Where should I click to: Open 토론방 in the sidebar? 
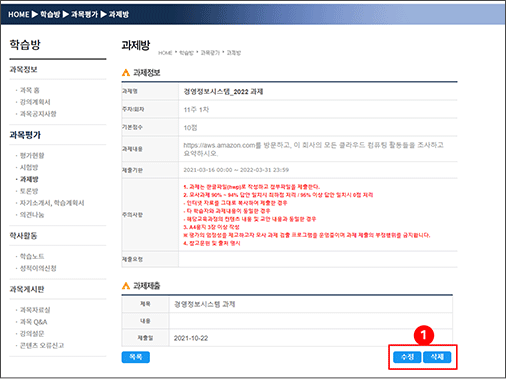(29, 191)
